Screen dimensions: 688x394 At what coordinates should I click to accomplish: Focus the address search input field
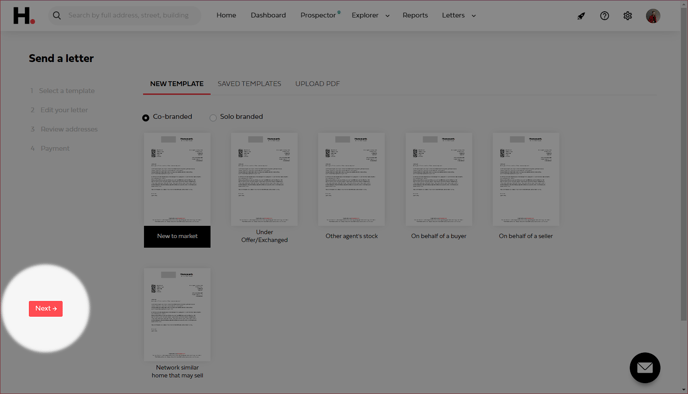tap(129, 15)
